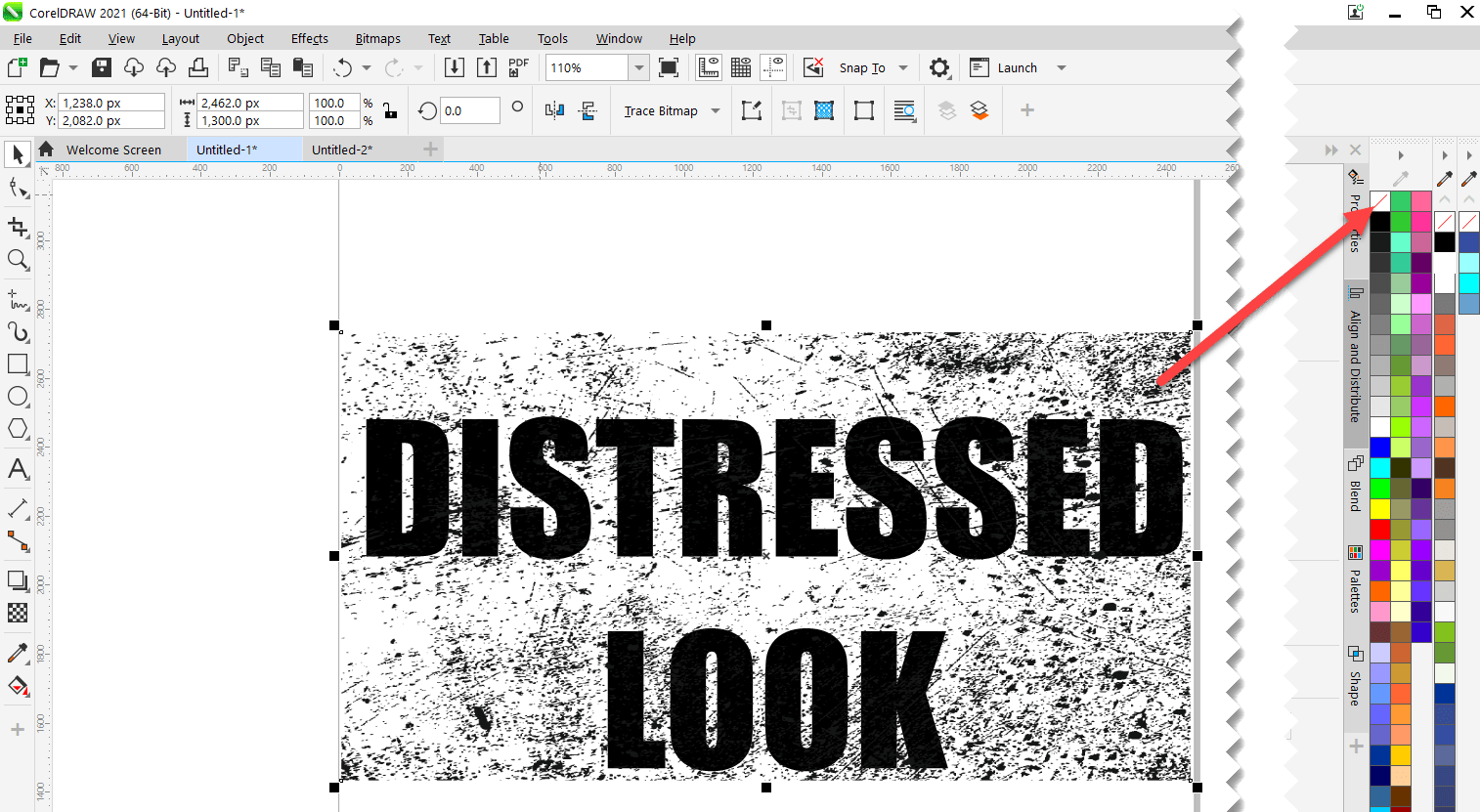Click the no-color swatch in palette
The height and width of the screenshot is (812, 1480).
click(x=1379, y=200)
